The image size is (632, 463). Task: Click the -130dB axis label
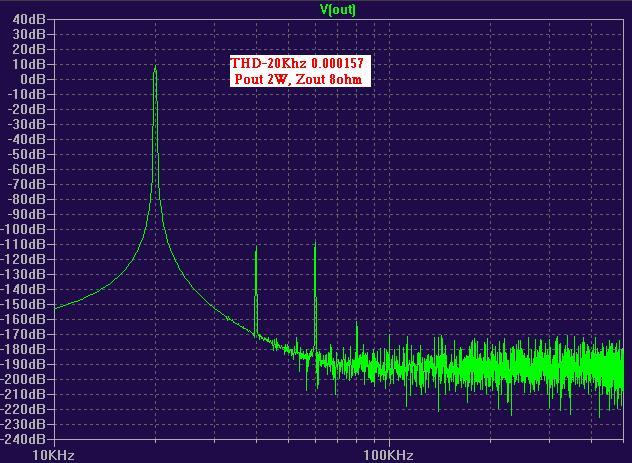coord(23,274)
